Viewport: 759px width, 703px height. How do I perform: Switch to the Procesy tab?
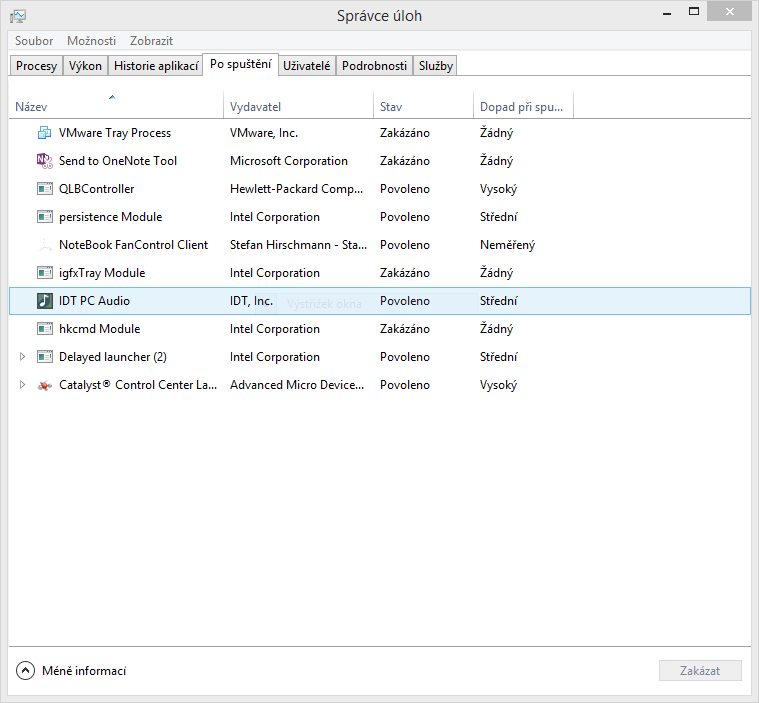pyautogui.click(x=36, y=66)
